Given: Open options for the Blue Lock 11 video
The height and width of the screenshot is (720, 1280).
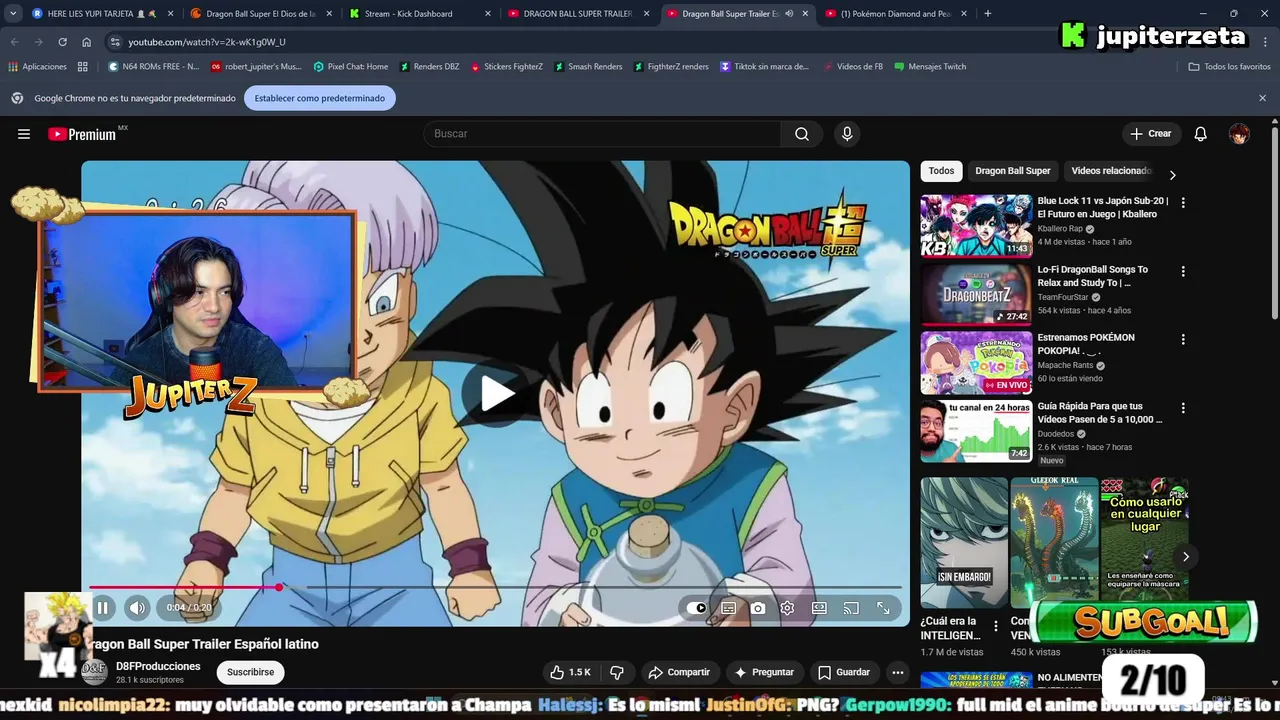Looking at the screenshot, I should point(1183,202).
